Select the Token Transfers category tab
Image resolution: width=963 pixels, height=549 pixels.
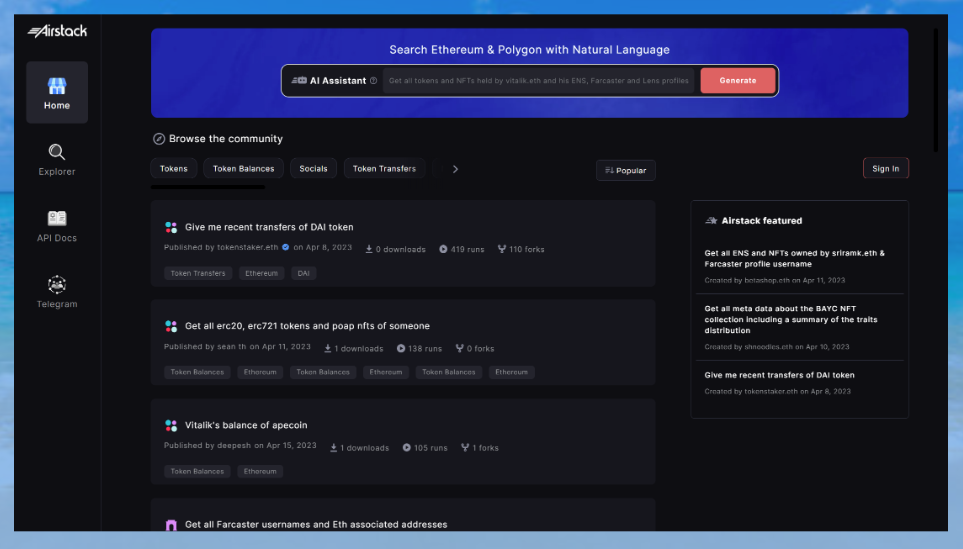384,169
